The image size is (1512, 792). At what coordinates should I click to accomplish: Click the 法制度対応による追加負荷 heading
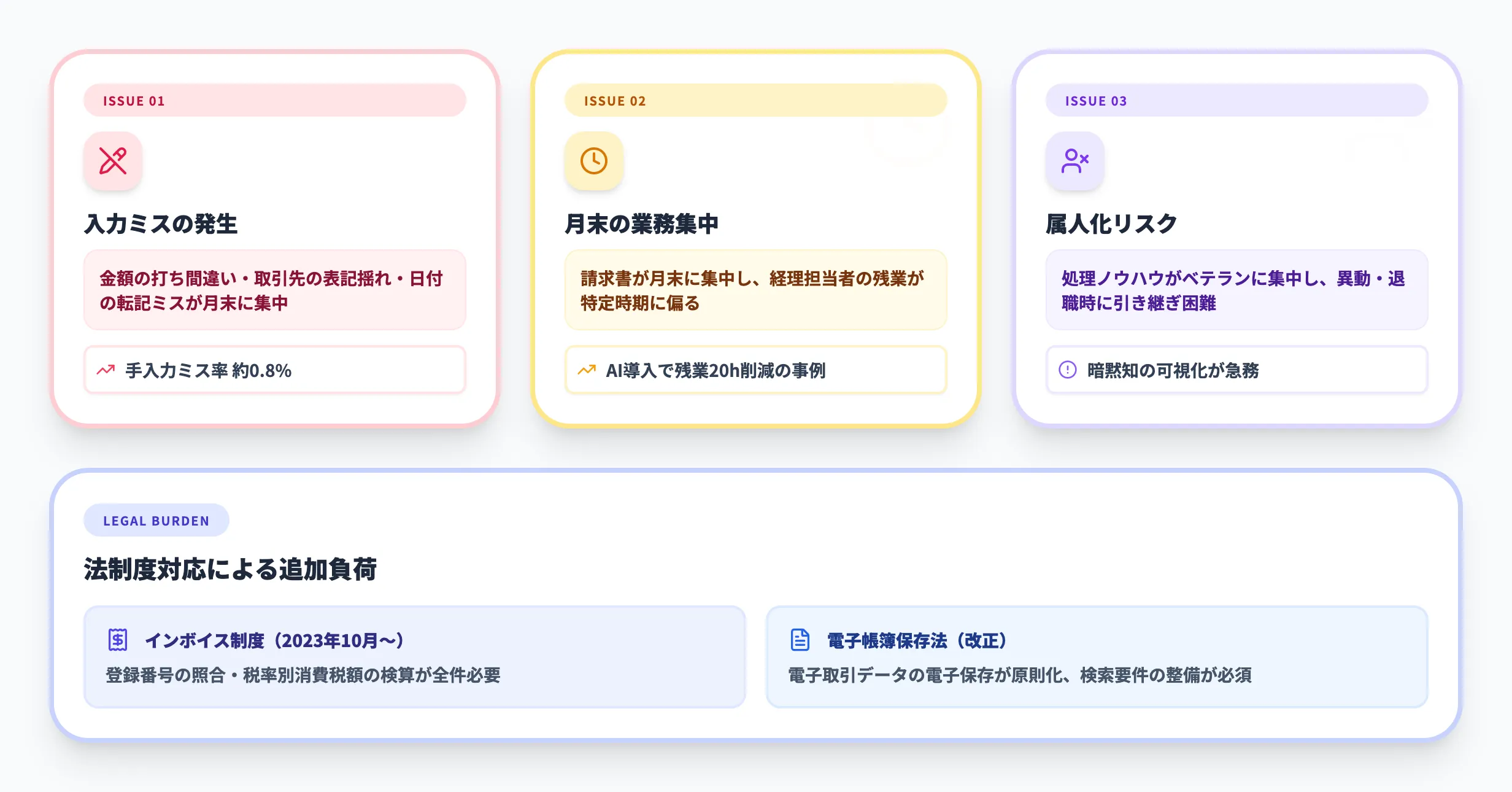[x=231, y=569]
